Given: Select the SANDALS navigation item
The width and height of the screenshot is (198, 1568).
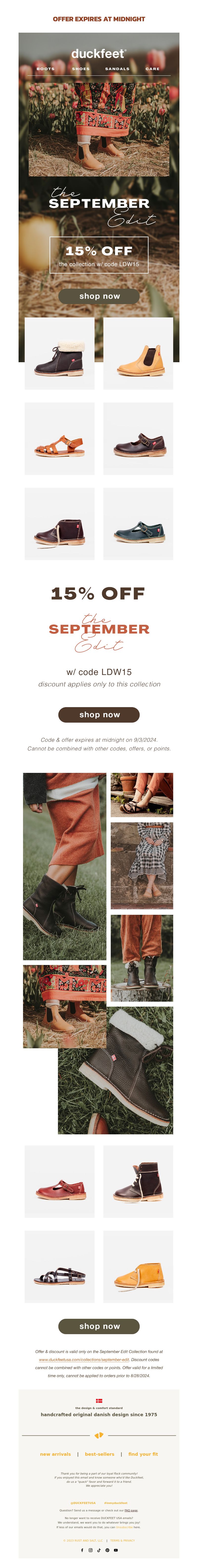Looking at the screenshot, I should coord(117,69).
